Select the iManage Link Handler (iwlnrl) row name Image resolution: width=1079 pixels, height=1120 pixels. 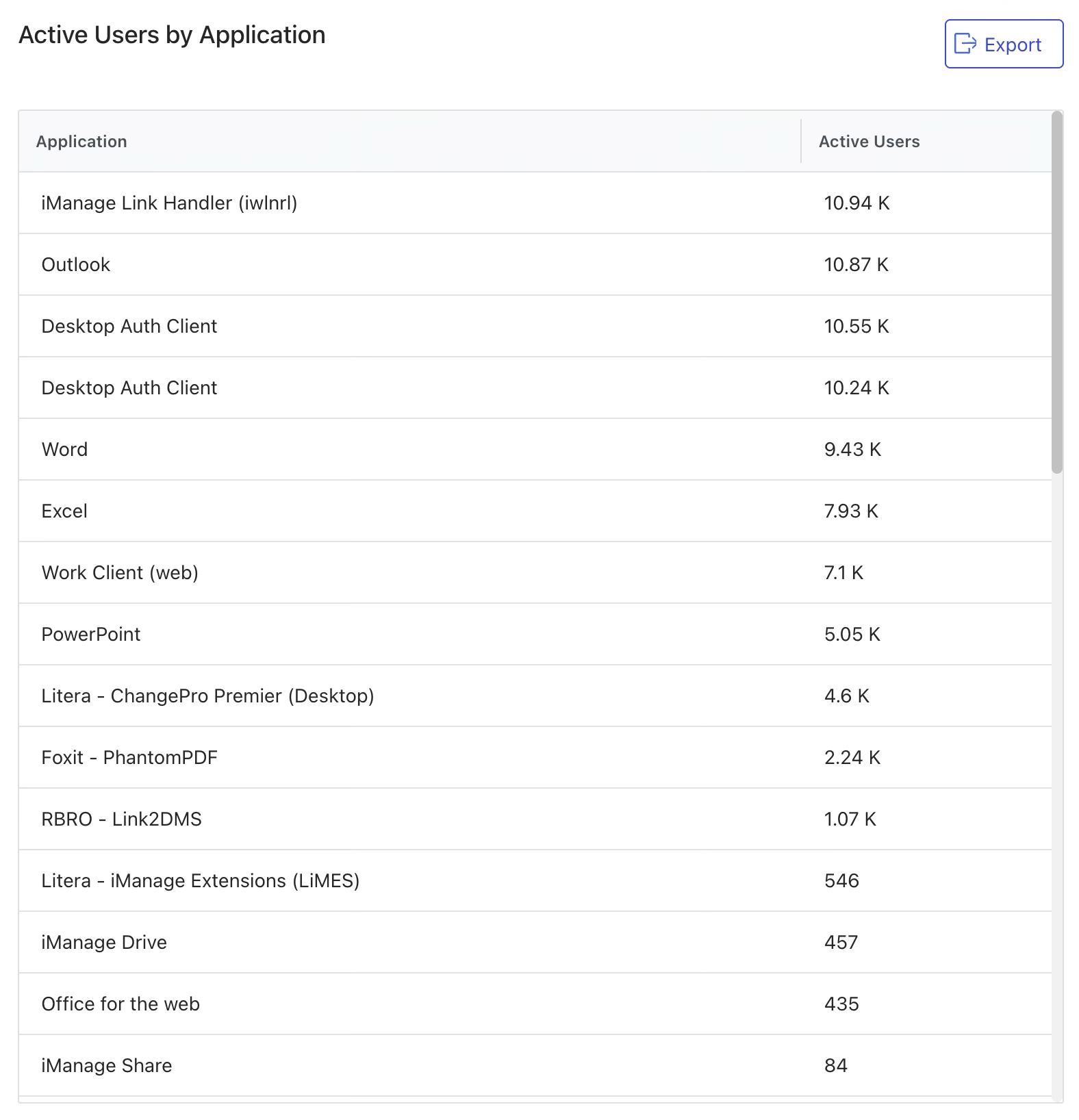(169, 203)
